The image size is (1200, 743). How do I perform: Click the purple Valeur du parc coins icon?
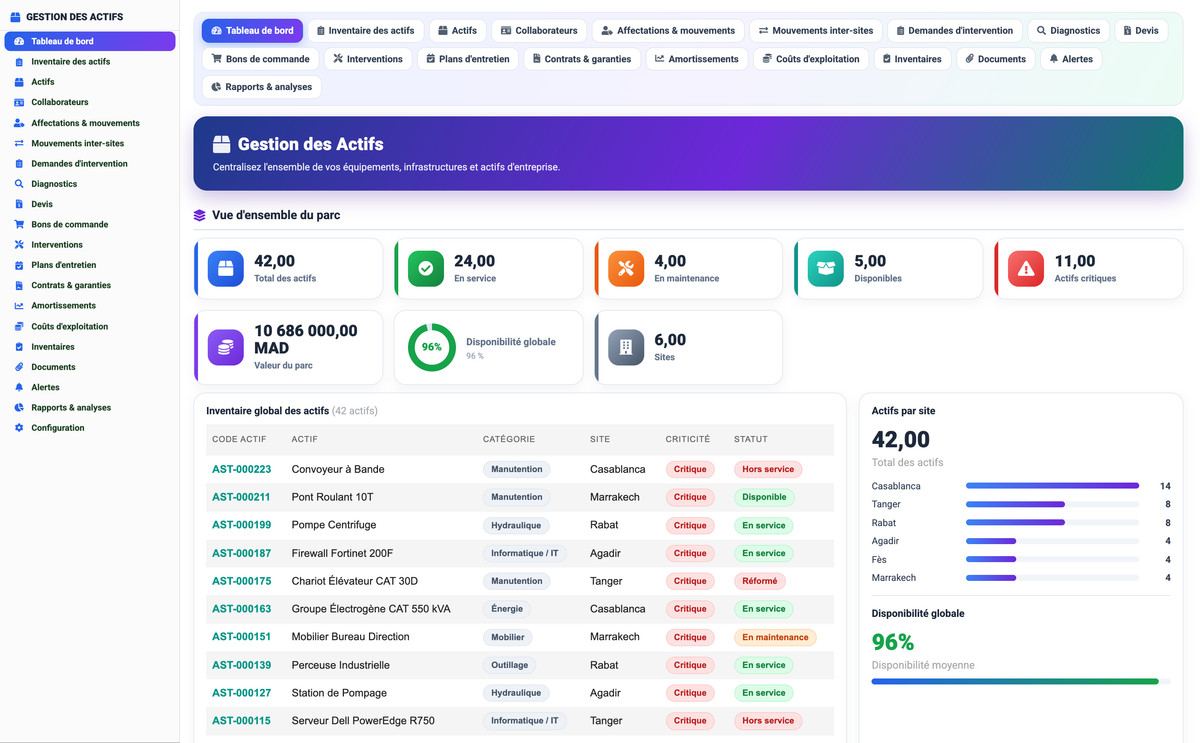point(226,347)
